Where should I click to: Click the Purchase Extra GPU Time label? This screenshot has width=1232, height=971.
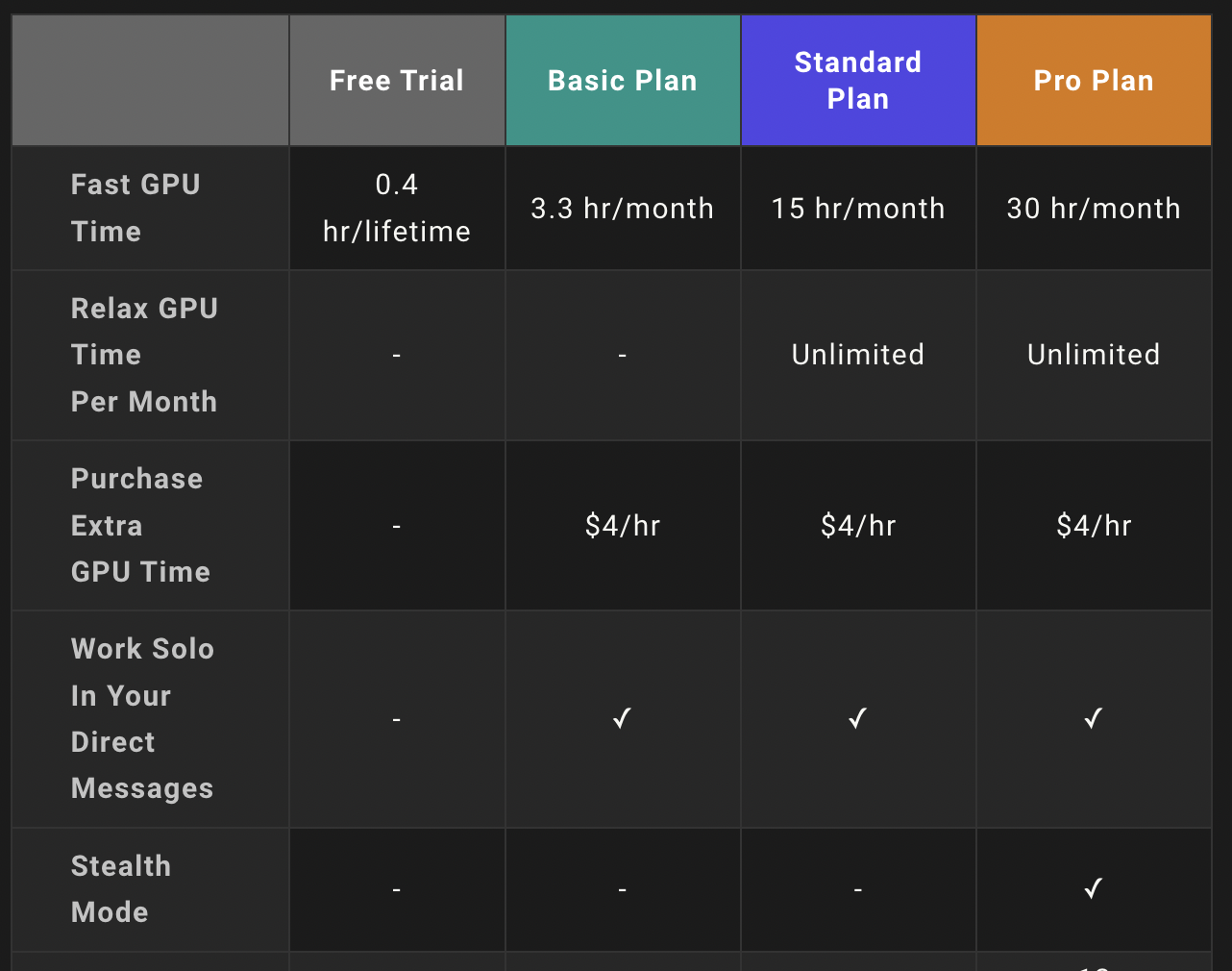click(140, 525)
